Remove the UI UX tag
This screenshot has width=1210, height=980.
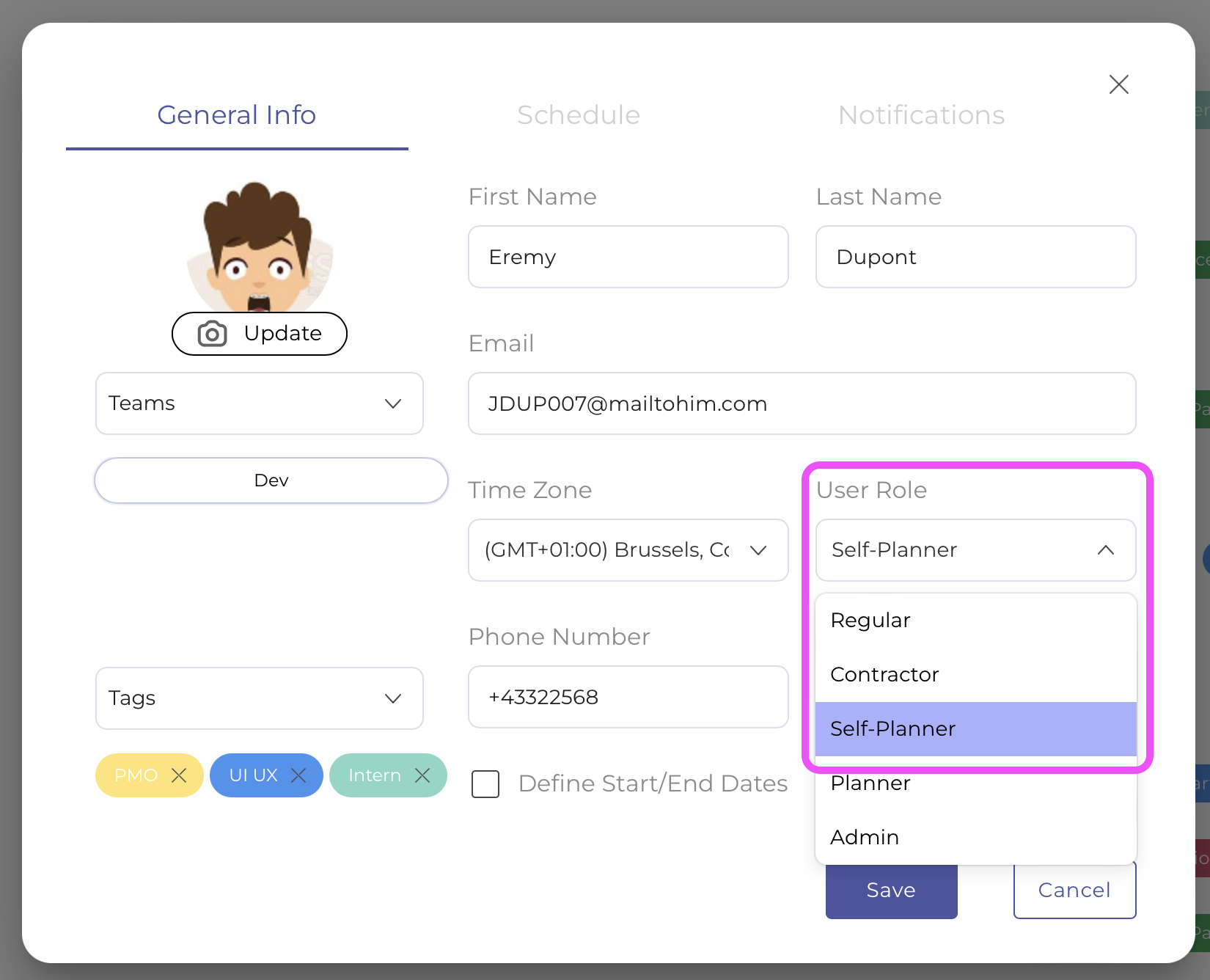[298, 775]
